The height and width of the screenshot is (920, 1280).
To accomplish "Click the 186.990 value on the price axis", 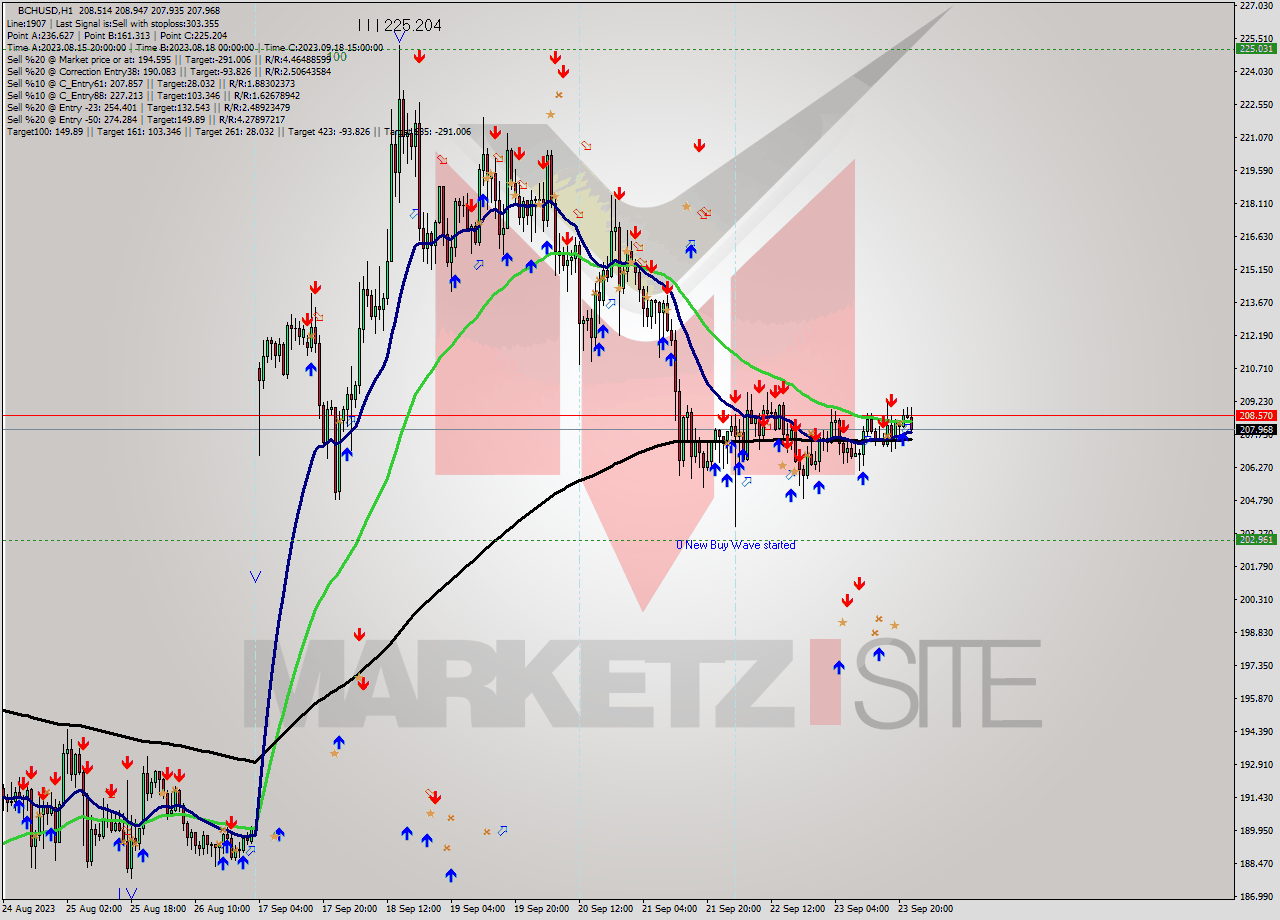I will pyautogui.click(x=1255, y=897).
